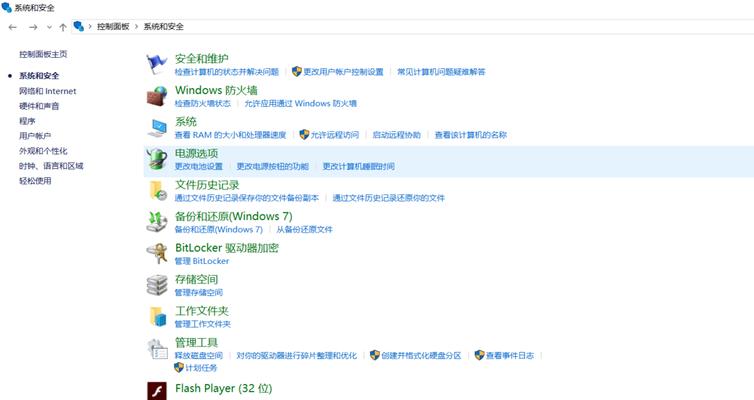Viewport: 754px width, 400px height.
Task: Select 硬件和声音 in sidebar
Action: (39, 106)
